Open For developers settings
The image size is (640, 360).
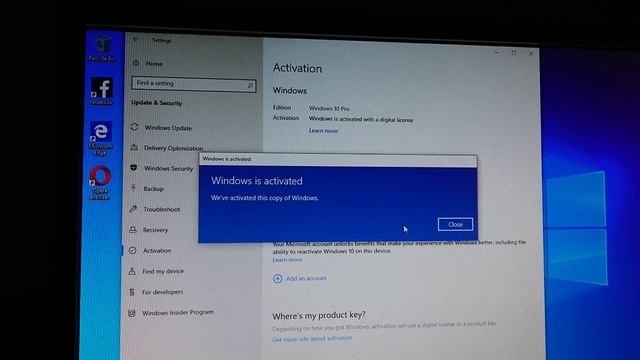(162, 292)
